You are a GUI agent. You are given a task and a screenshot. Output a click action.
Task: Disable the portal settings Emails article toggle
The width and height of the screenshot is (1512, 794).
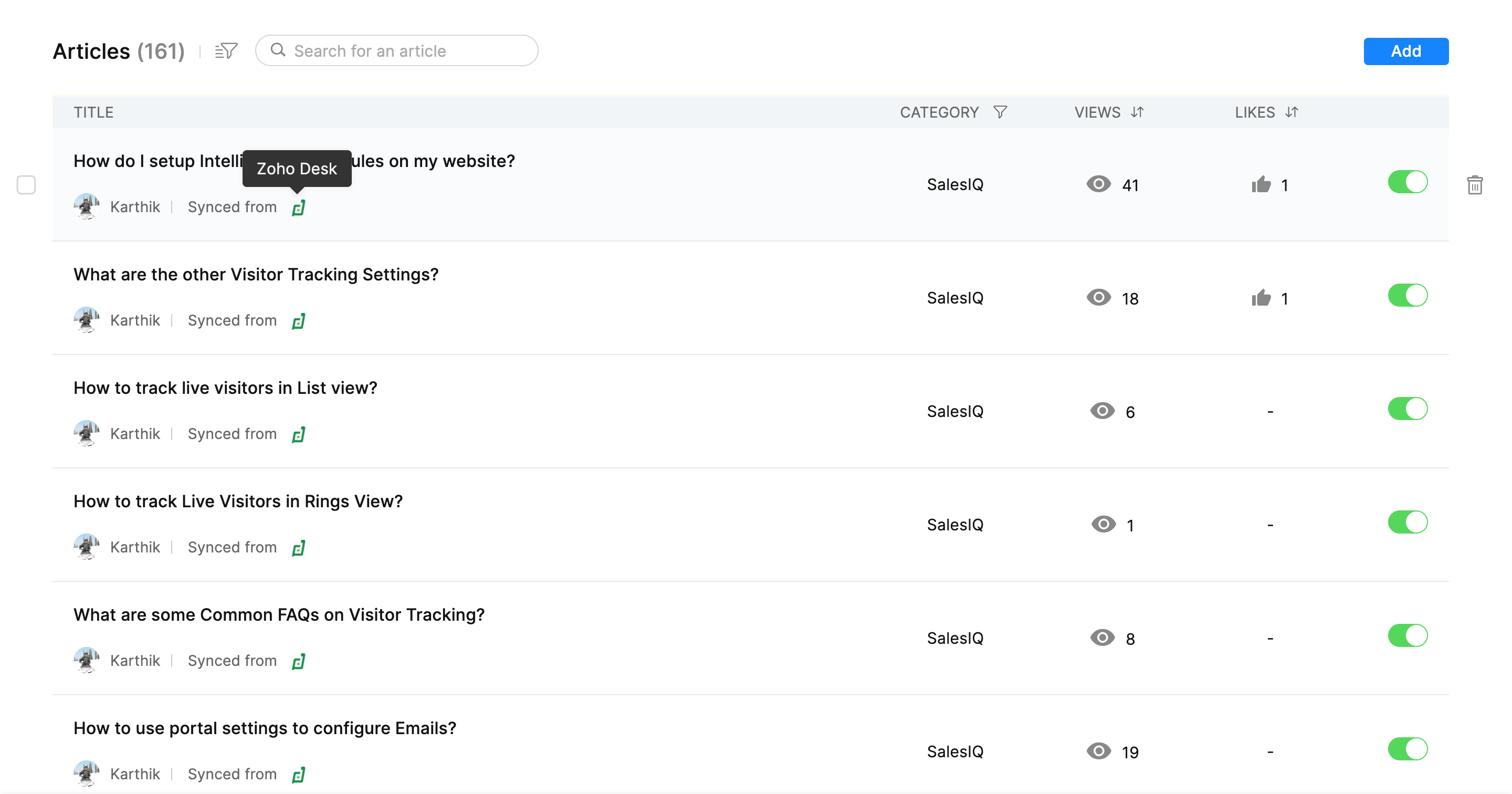pyautogui.click(x=1407, y=749)
